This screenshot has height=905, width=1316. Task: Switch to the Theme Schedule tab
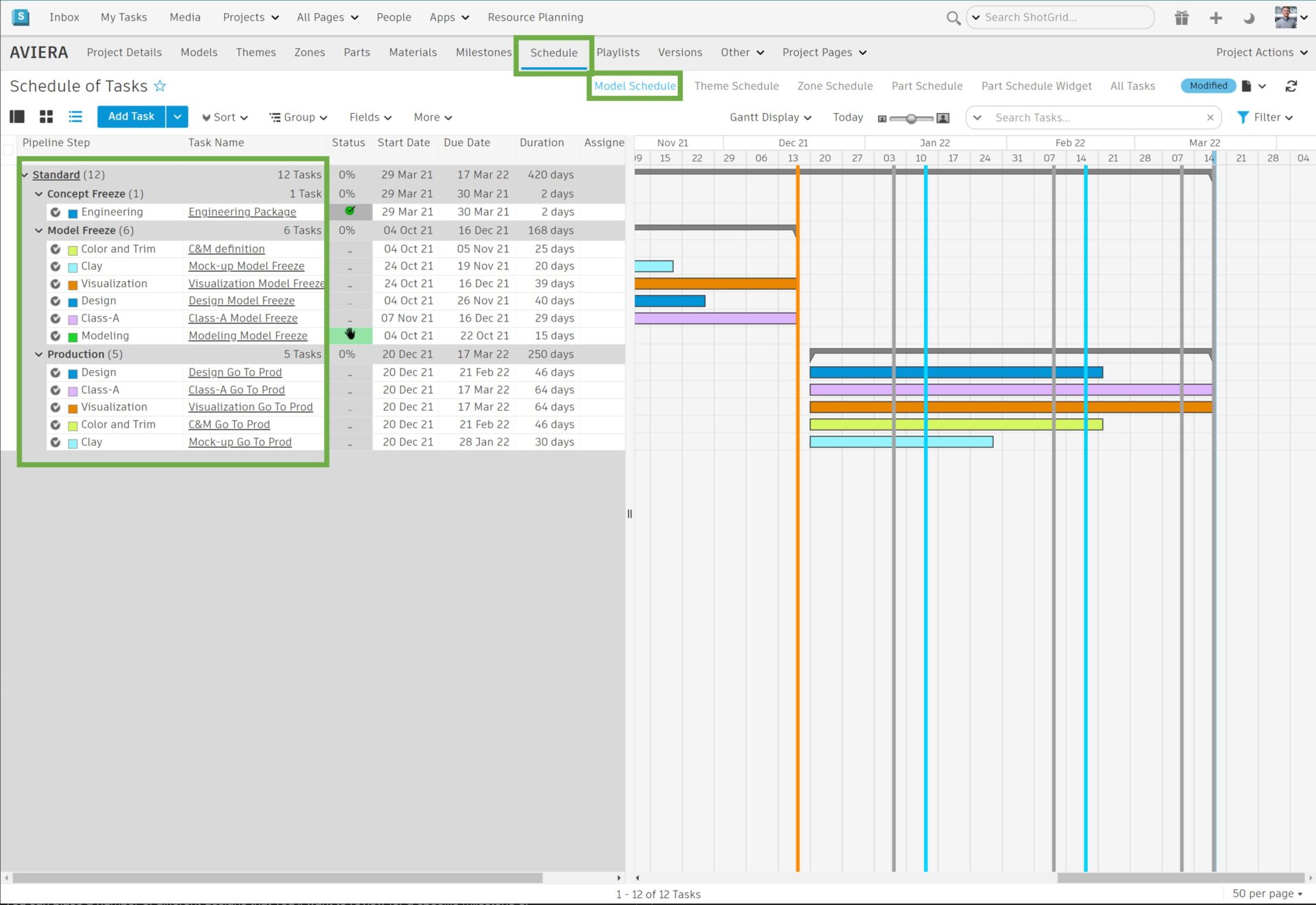(737, 86)
